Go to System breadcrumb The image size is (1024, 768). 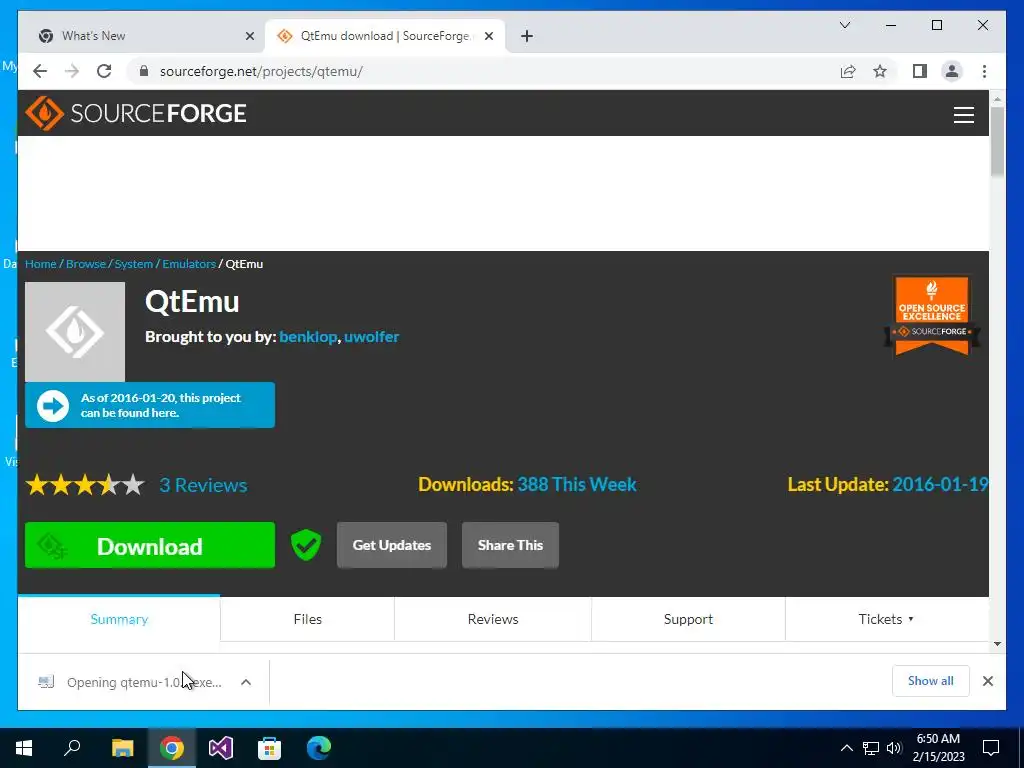coord(134,264)
